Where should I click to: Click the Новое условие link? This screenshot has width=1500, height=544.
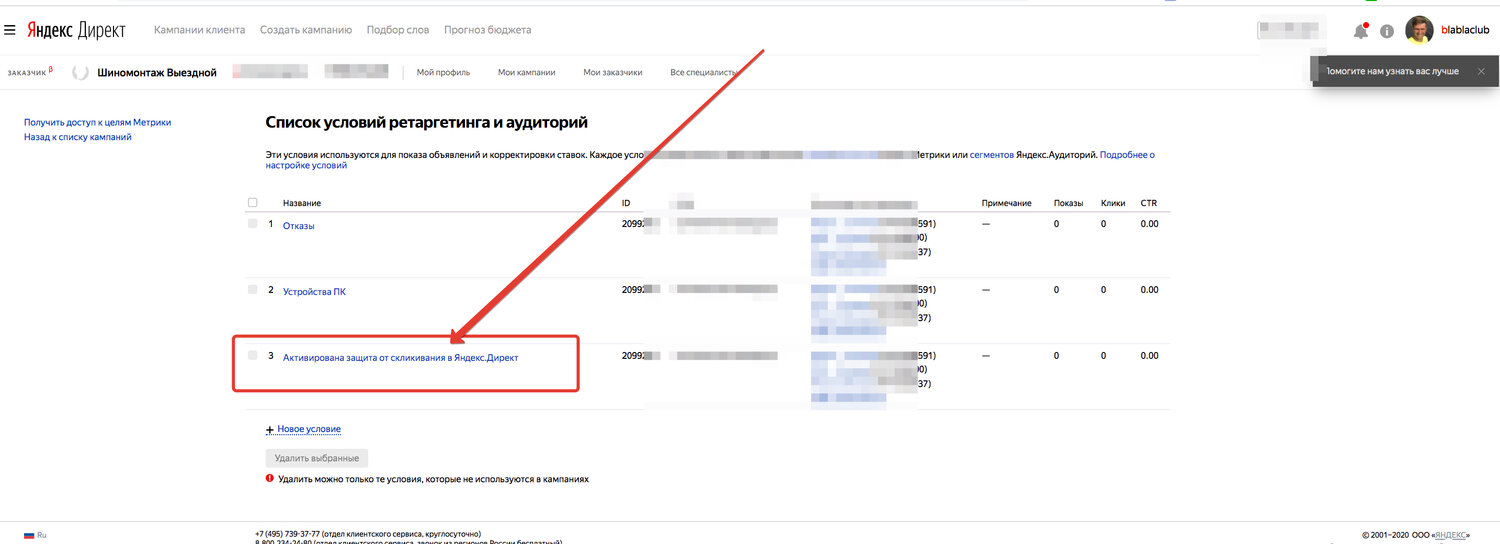click(x=309, y=429)
